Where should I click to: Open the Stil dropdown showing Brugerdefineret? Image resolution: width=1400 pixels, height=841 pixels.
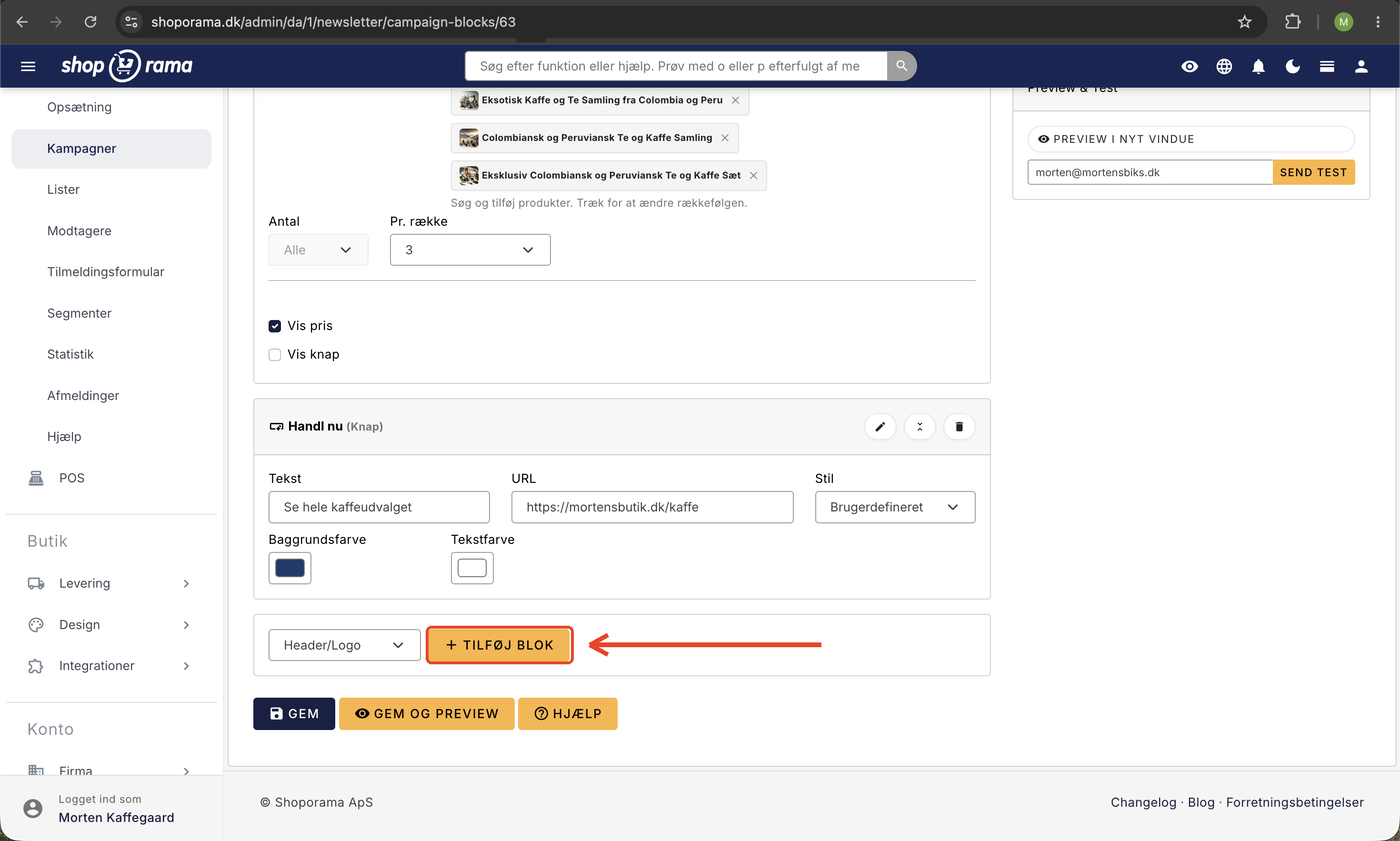[x=895, y=507]
